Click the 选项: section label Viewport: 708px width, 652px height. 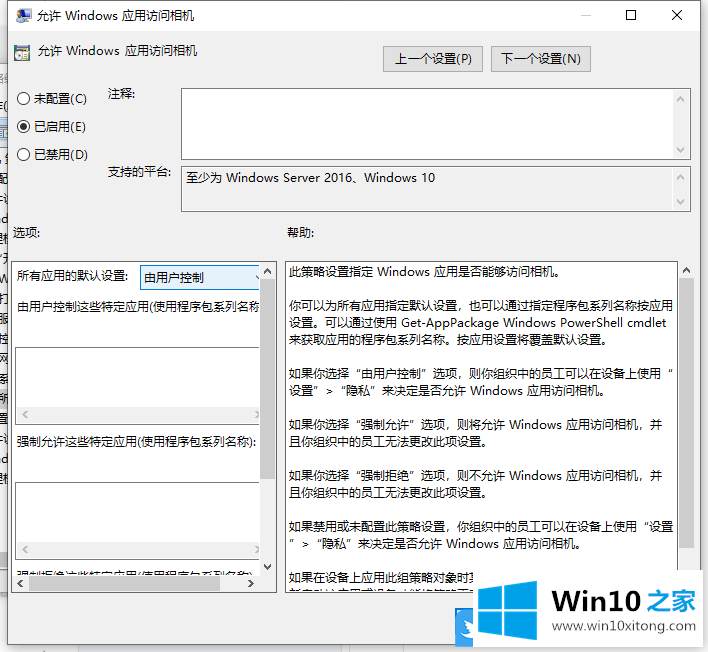26,233
